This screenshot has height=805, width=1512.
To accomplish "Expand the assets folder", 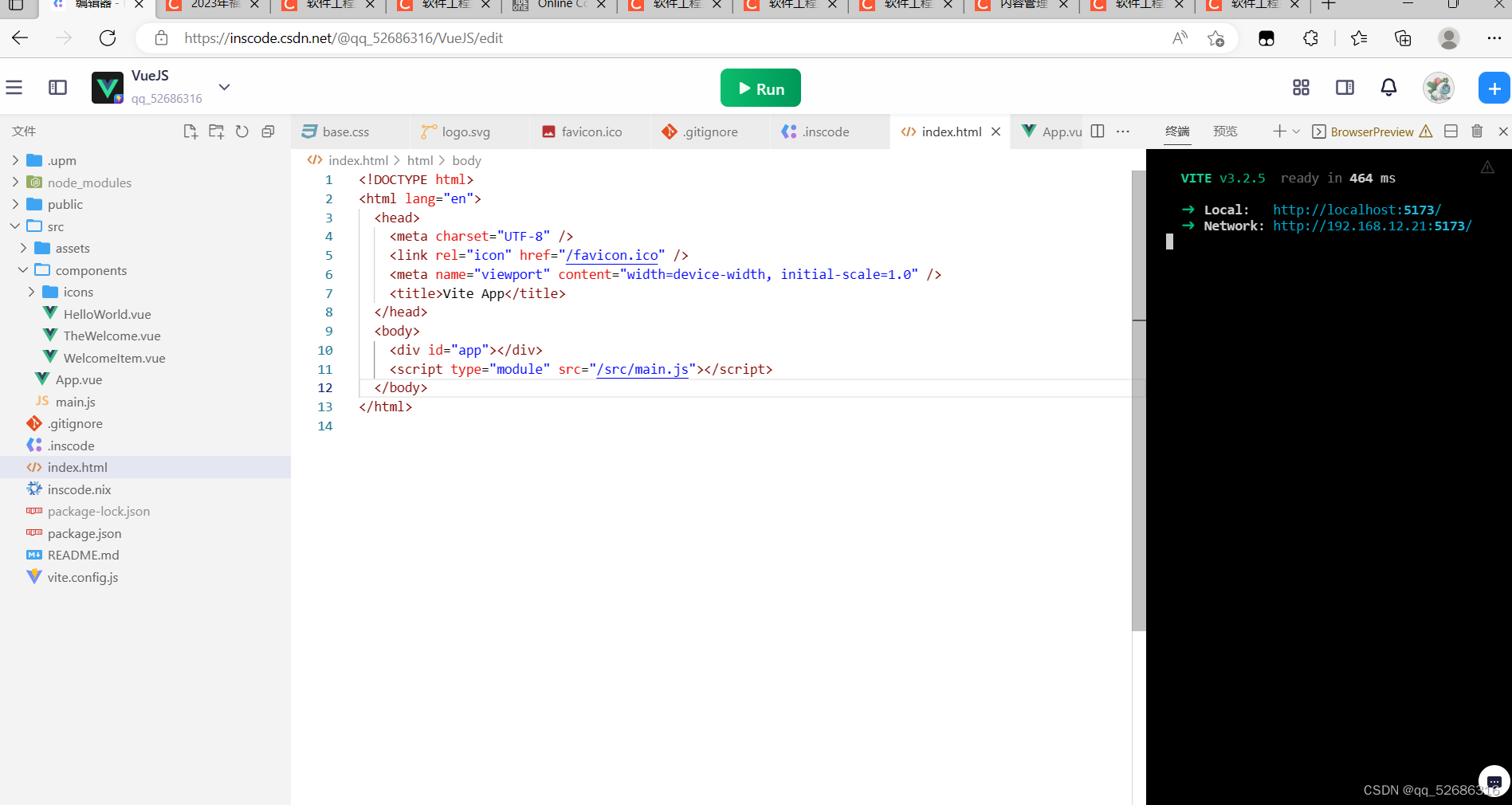I will [x=23, y=248].
